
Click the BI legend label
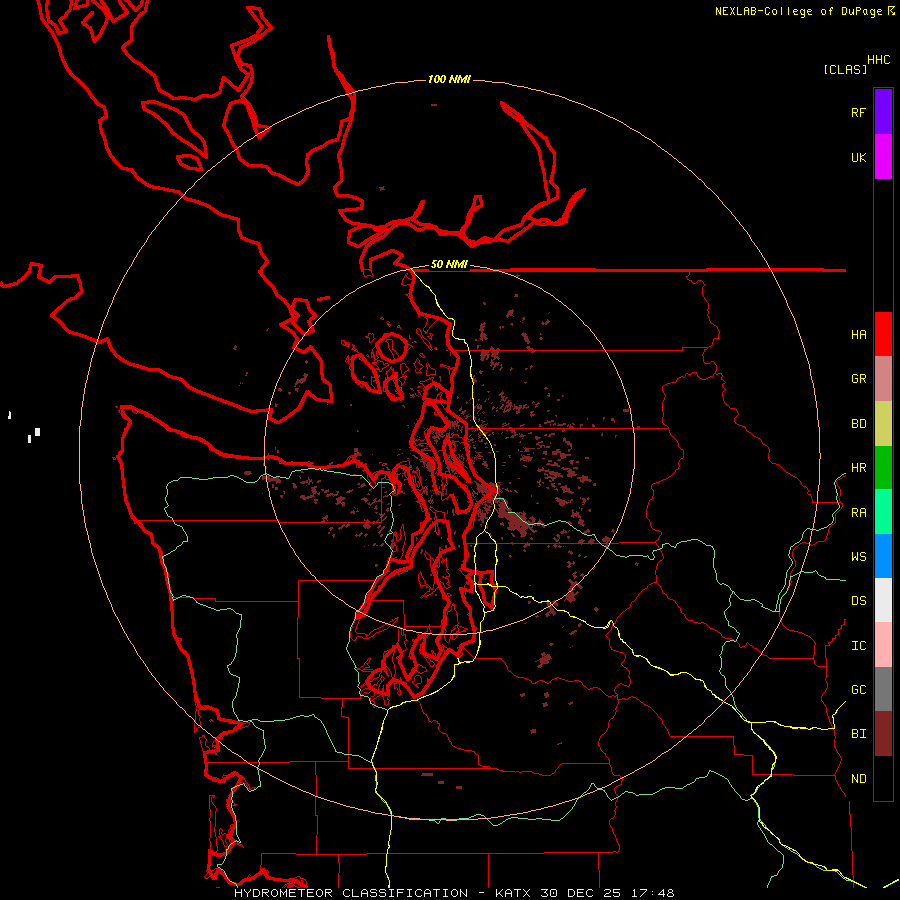coord(858,734)
